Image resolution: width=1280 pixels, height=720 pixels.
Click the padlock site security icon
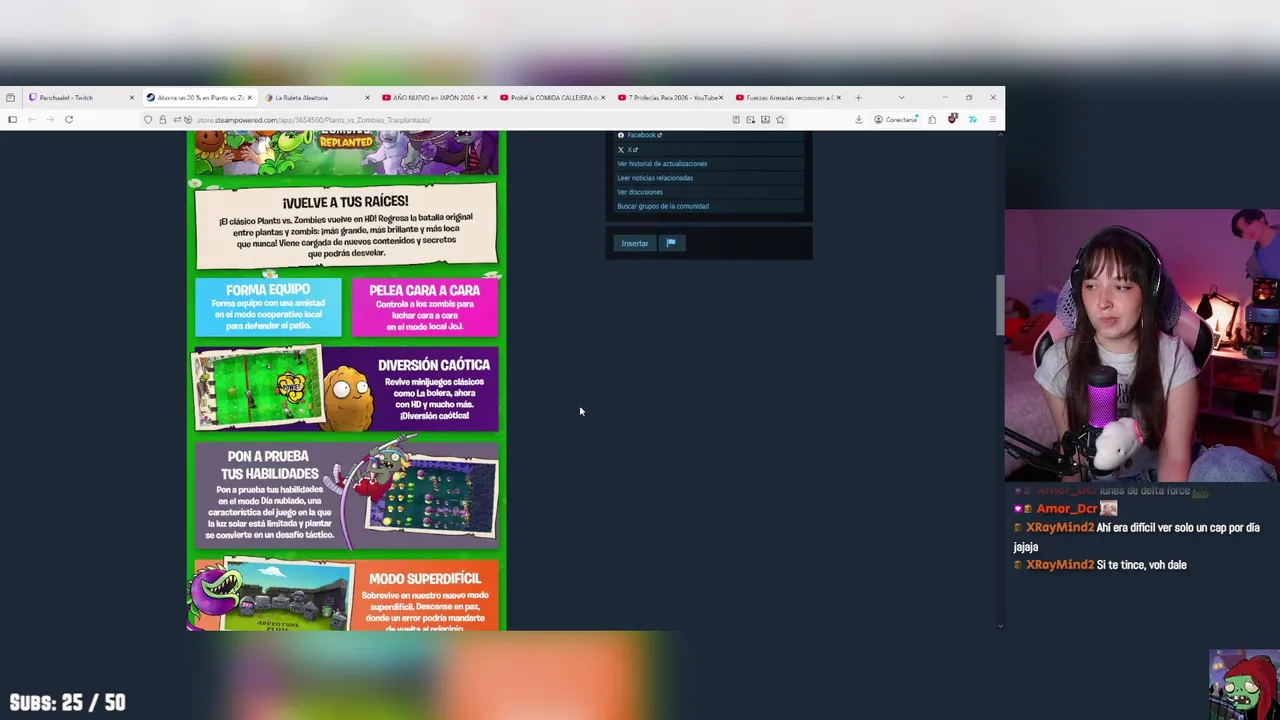click(163, 120)
